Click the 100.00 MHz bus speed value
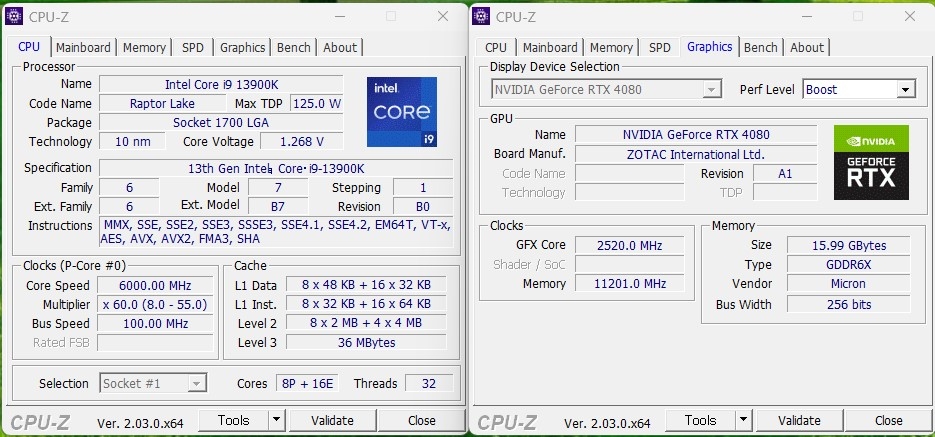 tap(155, 323)
